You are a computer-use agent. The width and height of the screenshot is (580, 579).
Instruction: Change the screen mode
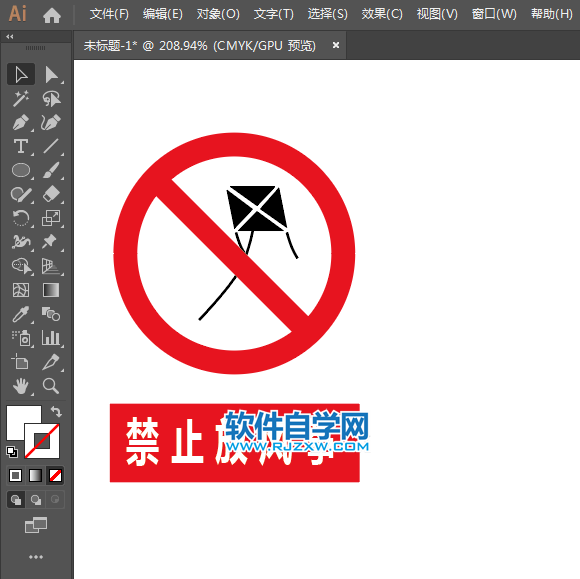click(36, 525)
